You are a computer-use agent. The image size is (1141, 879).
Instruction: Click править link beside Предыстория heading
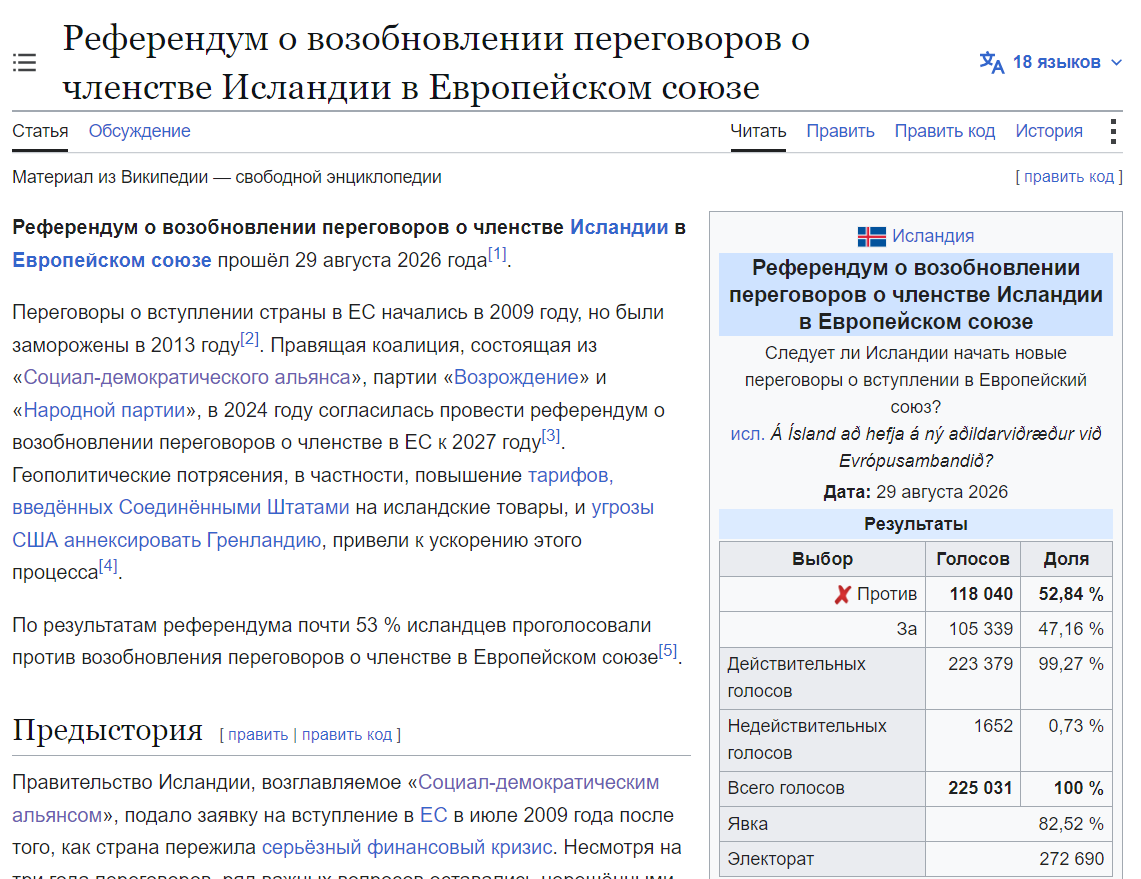coord(258,735)
